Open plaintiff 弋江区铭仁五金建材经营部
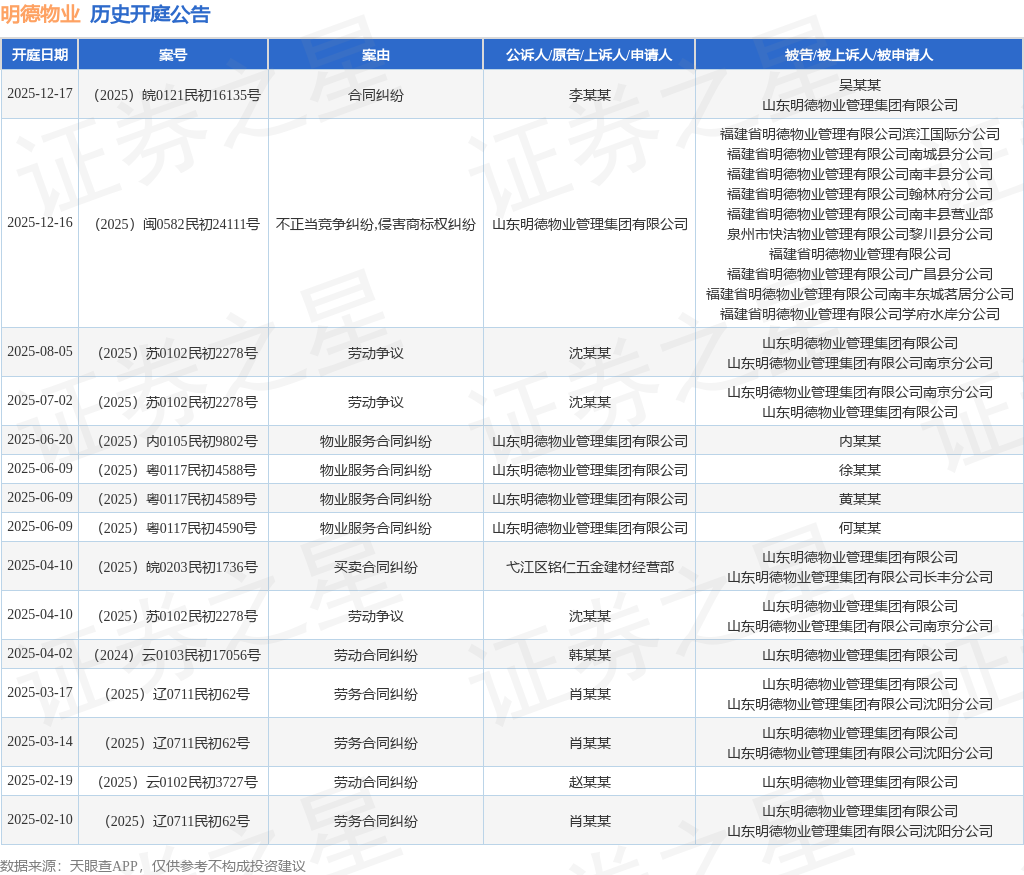Viewport: 1024px width, 875px height. pyautogui.click(x=589, y=567)
